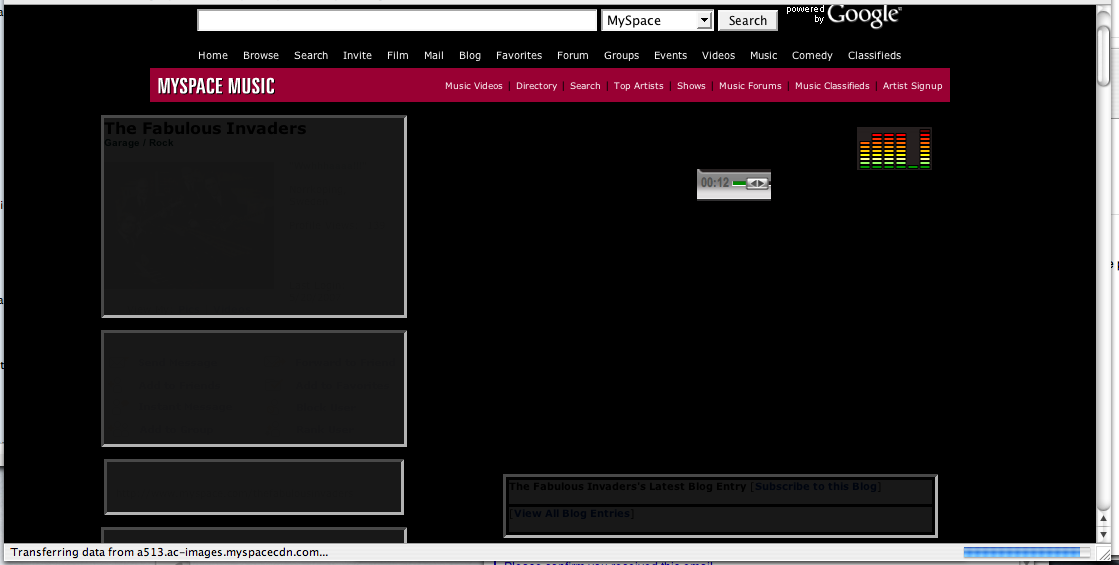This screenshot has width=1119, height=565.
Task: Click the page loading progress bar
Action: pos(1026,552)
